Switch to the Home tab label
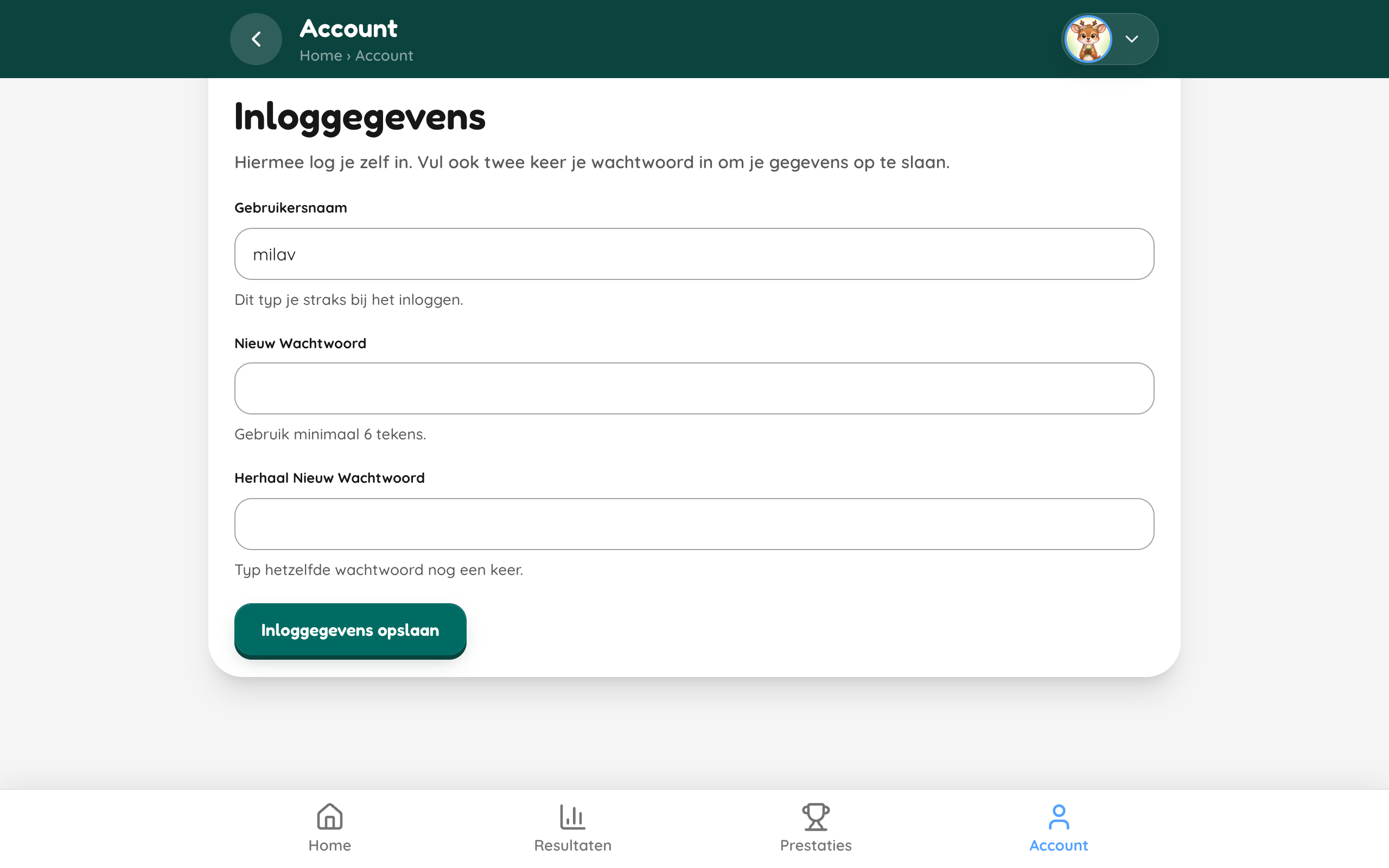1389x868 pixels. point(329,846)
